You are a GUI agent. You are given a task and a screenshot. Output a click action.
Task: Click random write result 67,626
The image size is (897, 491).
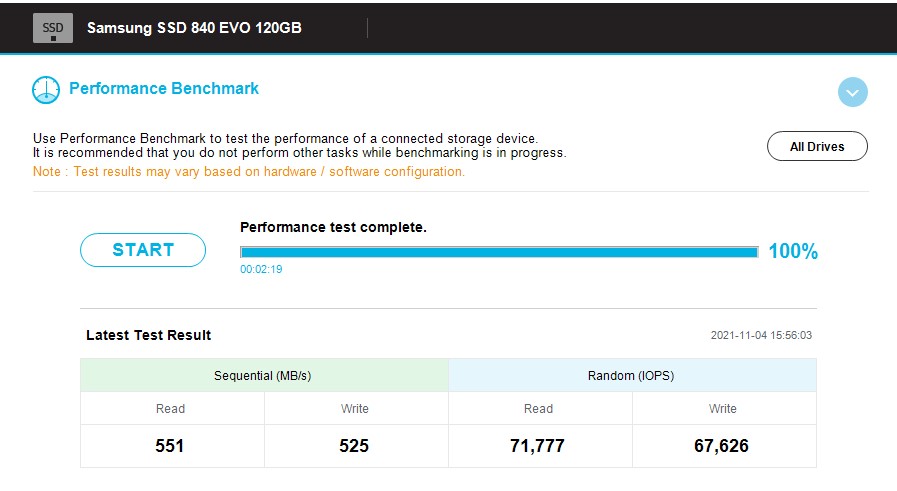click(x=722, y=446)
